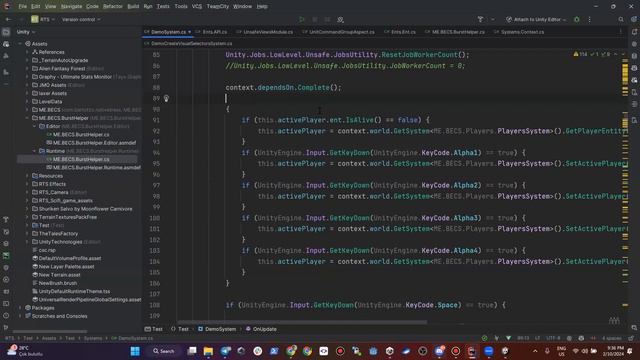Open File Explorer from the taskbar

(208, 351)
